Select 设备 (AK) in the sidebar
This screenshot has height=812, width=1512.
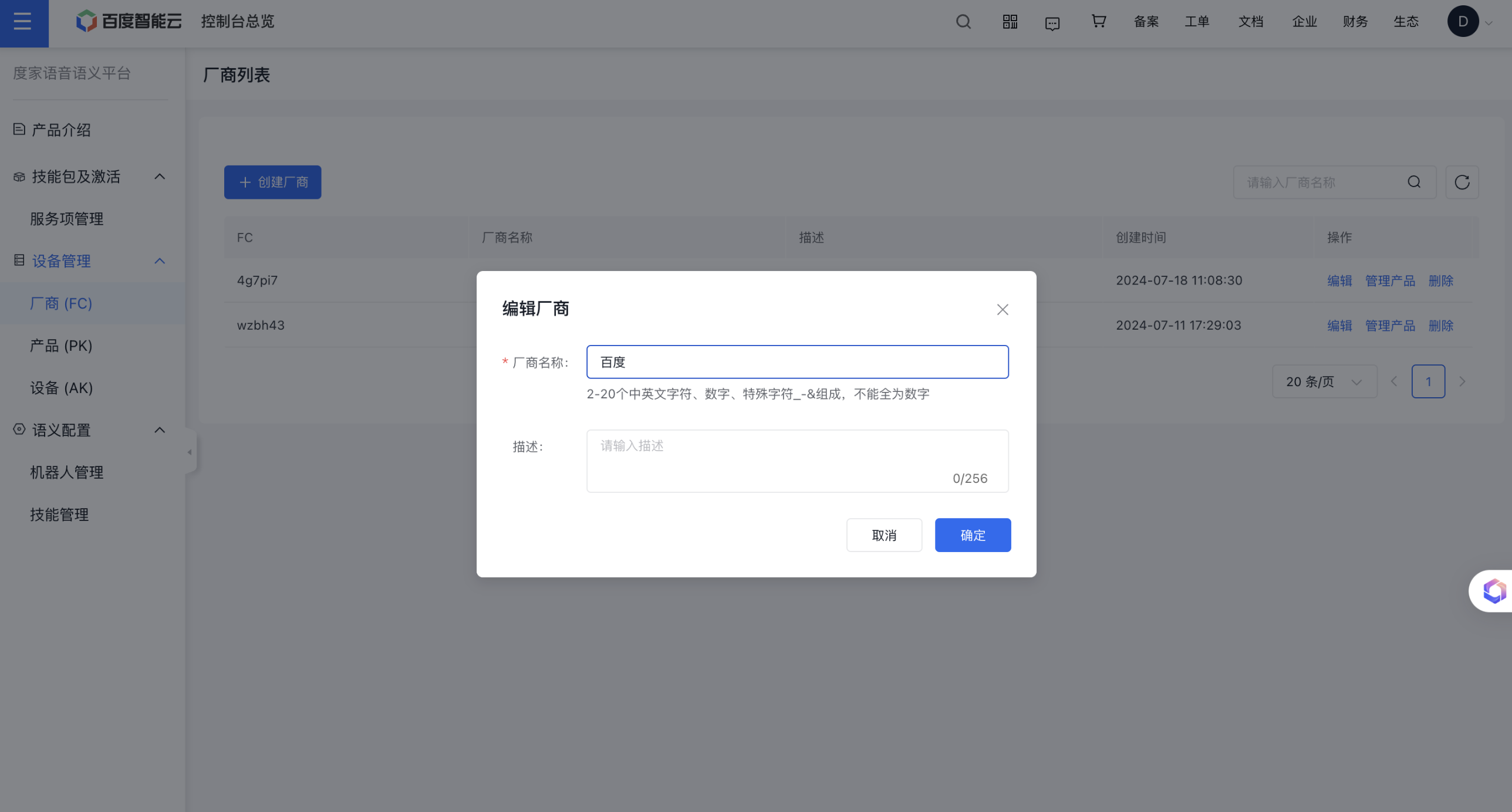pyautogui.click(x=61, y=388)
